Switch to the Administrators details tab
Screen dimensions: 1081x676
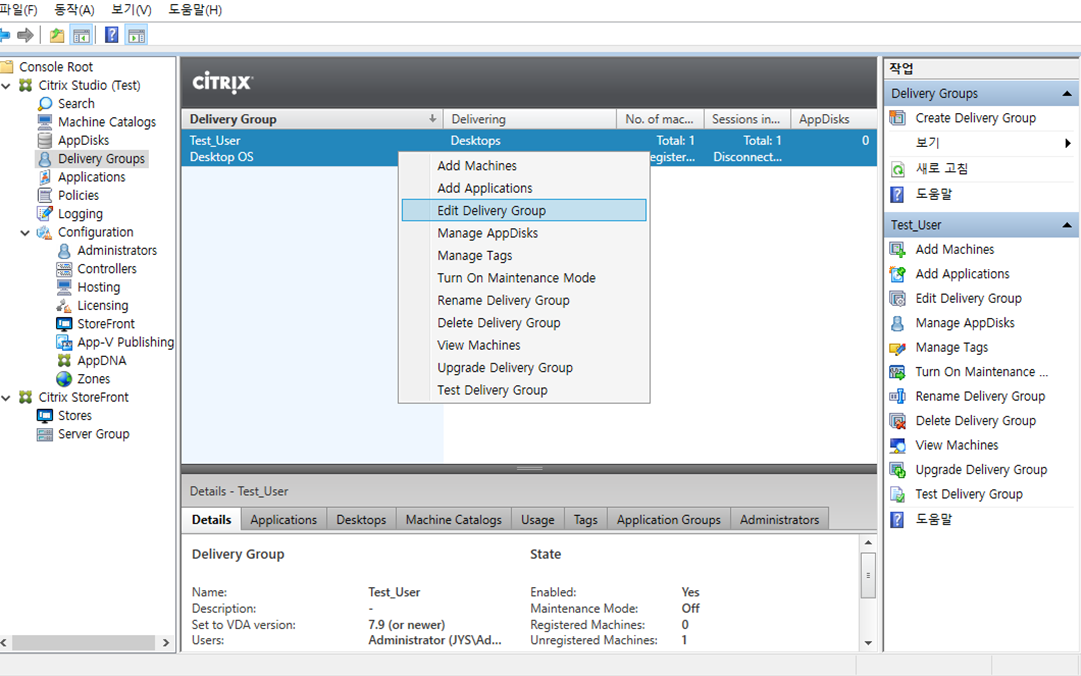(780, 520)
